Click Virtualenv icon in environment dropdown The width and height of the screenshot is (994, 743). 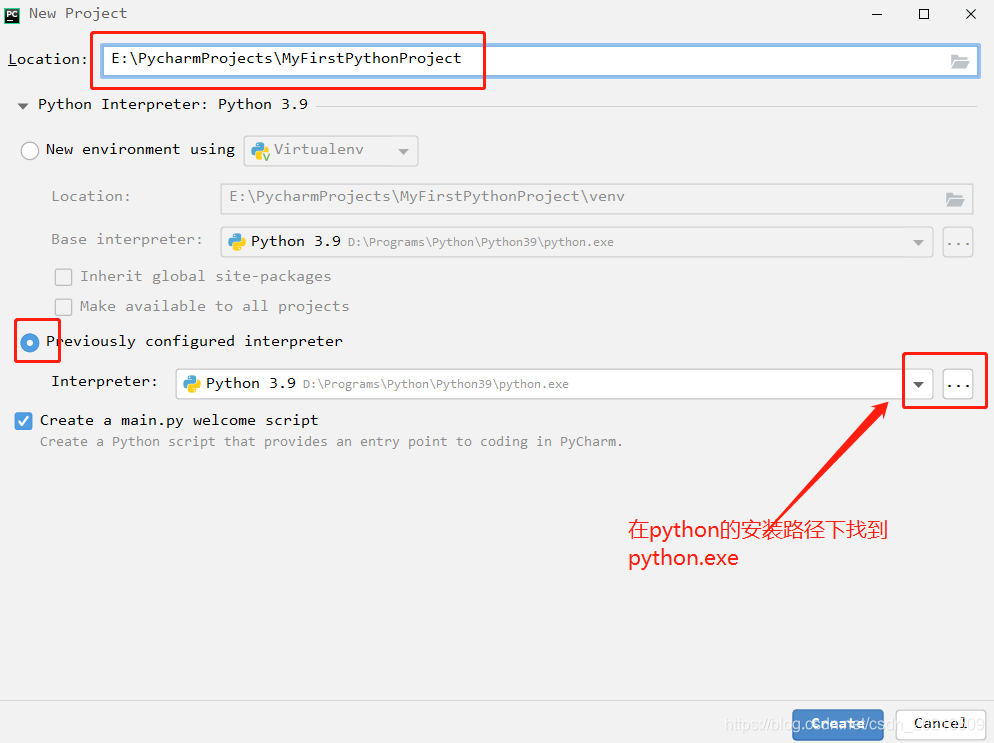(260, 151)
